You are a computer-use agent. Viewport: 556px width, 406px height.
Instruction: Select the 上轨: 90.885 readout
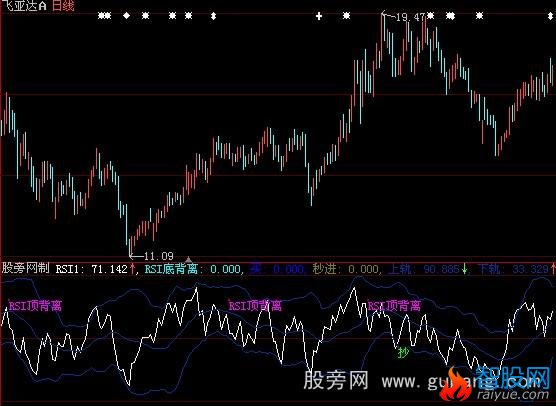pos(424,269)
